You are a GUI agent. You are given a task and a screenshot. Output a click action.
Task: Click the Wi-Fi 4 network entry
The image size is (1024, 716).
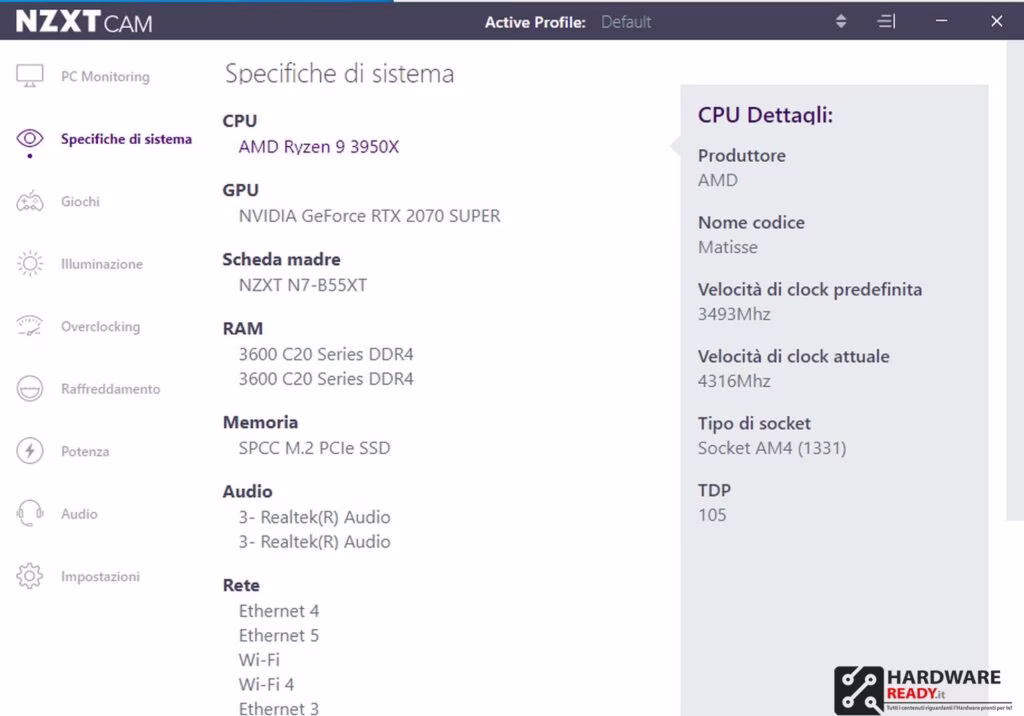[x=266, y=685]
